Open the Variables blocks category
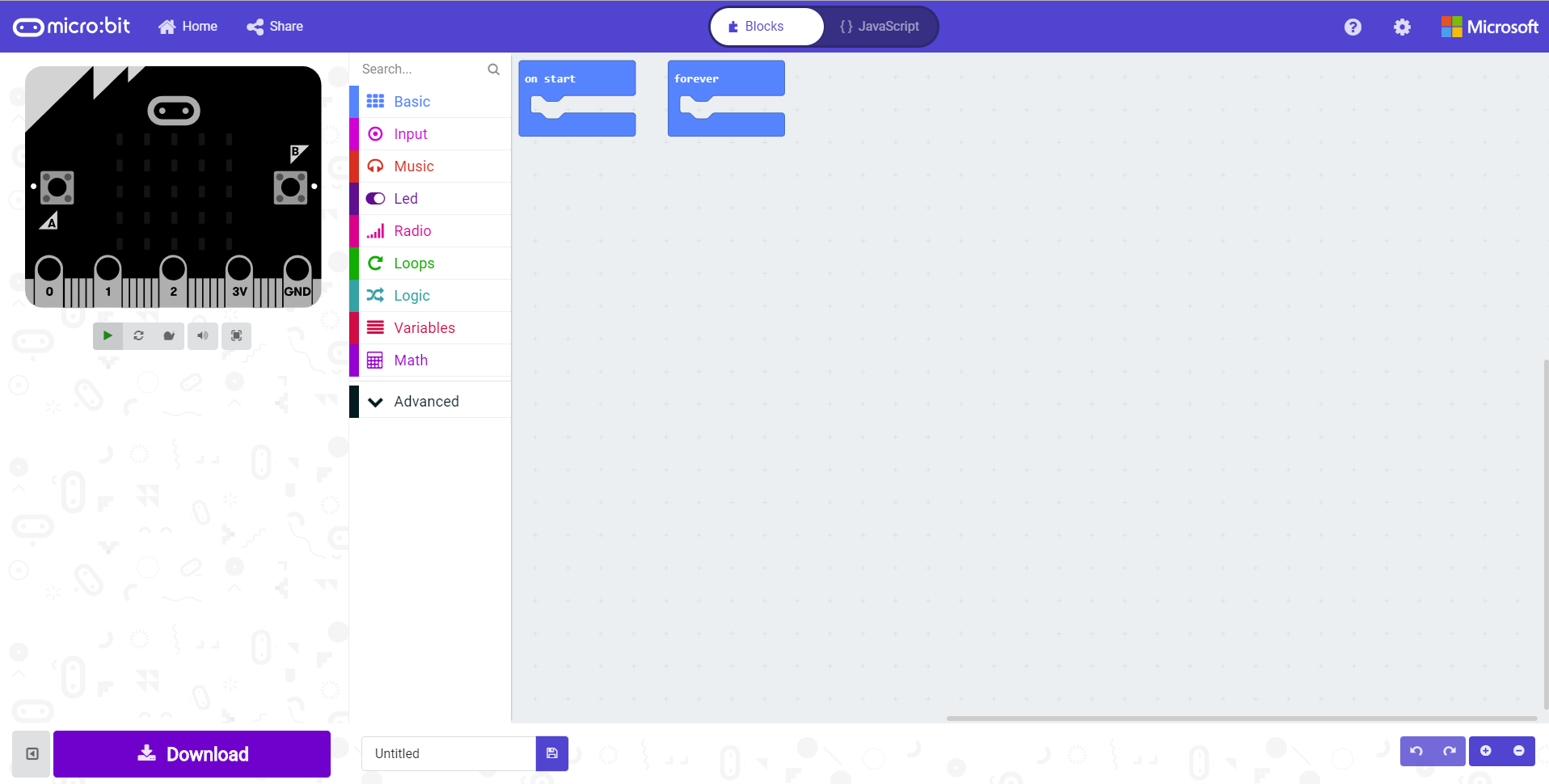The width and height of the screenshot is (1549, 784). tap(424, 328)
